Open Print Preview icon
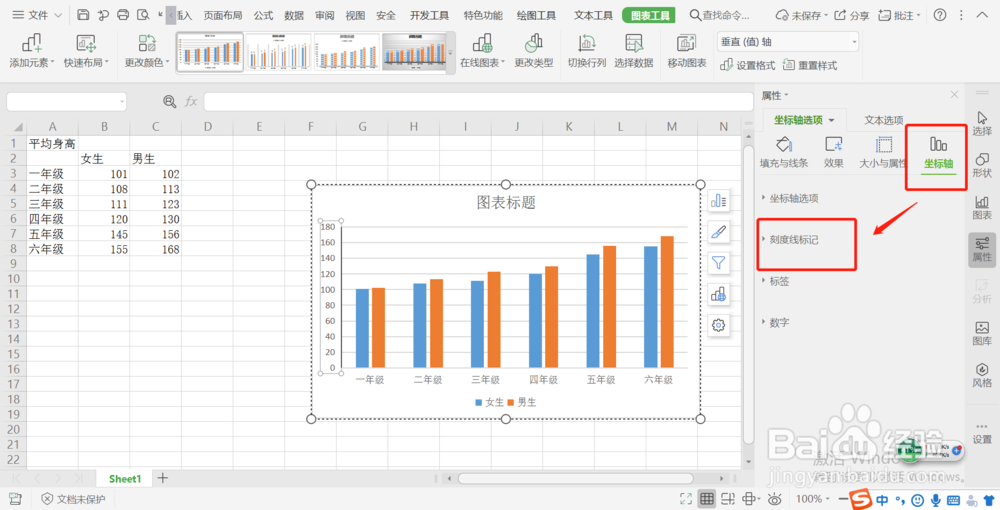The height and width of the screenshot is (510, 1000). click(x=143, y=15)
